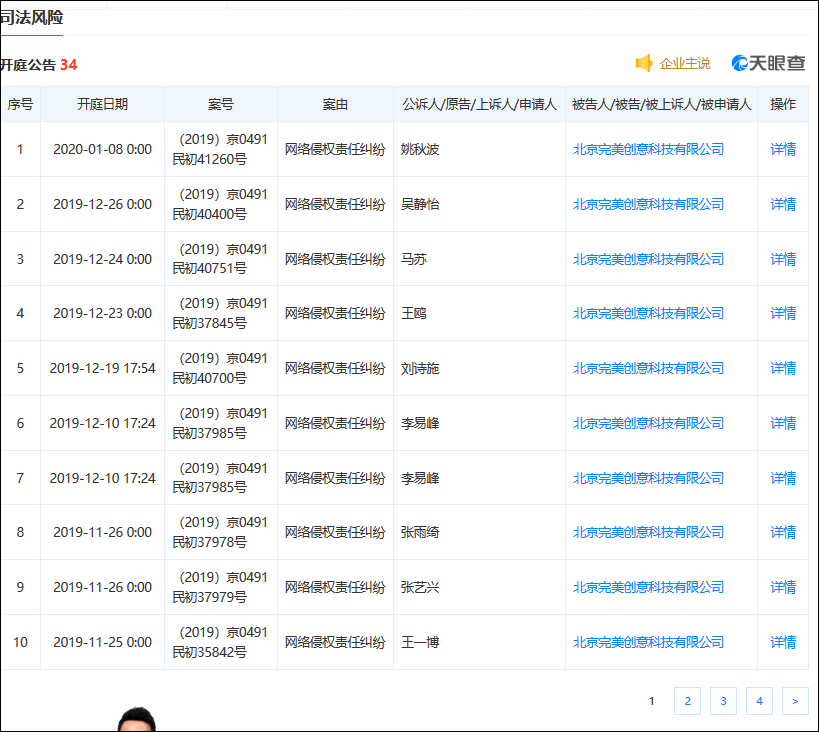
Task: Select the 司法风险 tab
Action: coord(31,18)
